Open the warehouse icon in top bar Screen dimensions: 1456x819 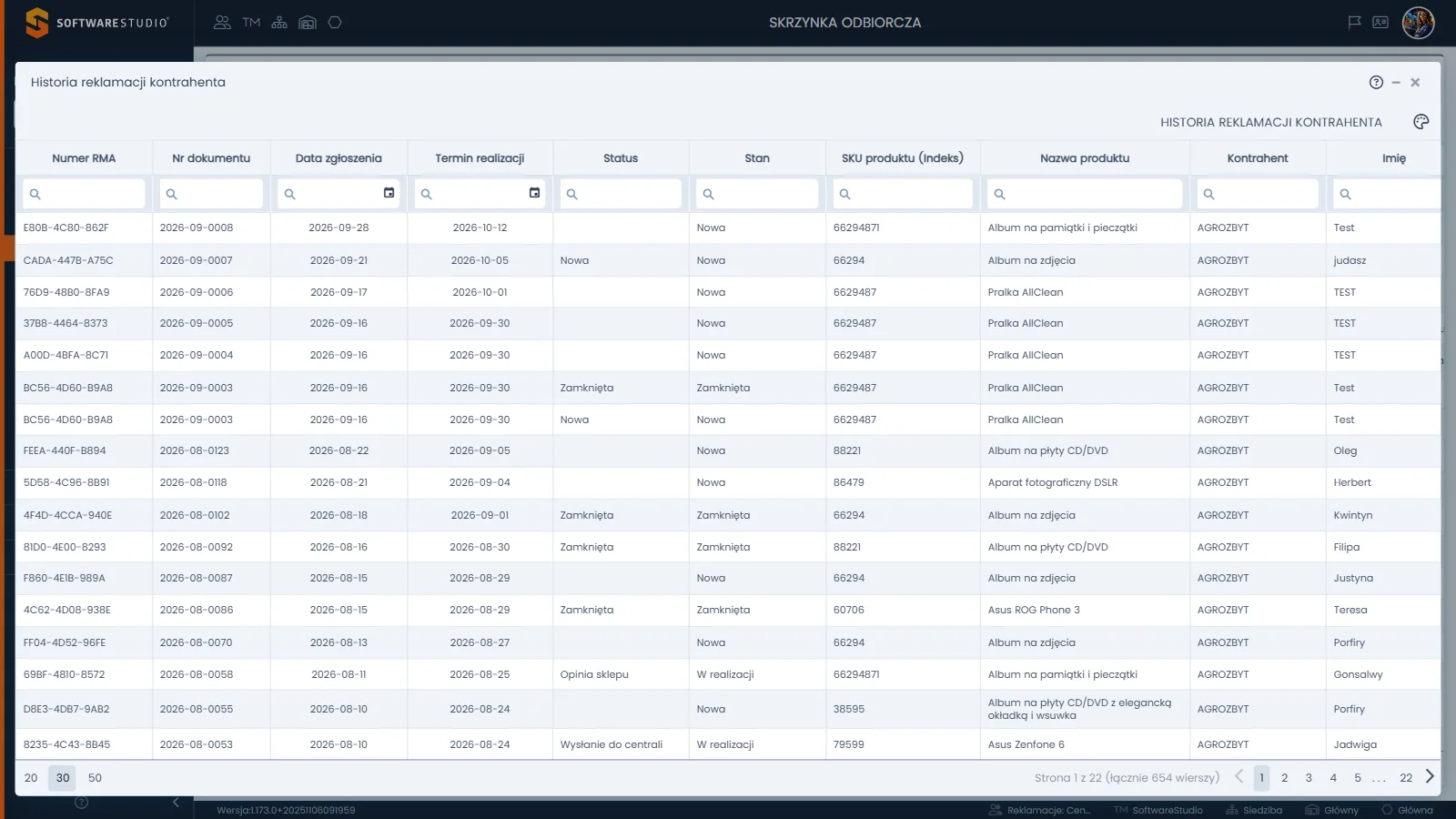(x=308, y=23)
